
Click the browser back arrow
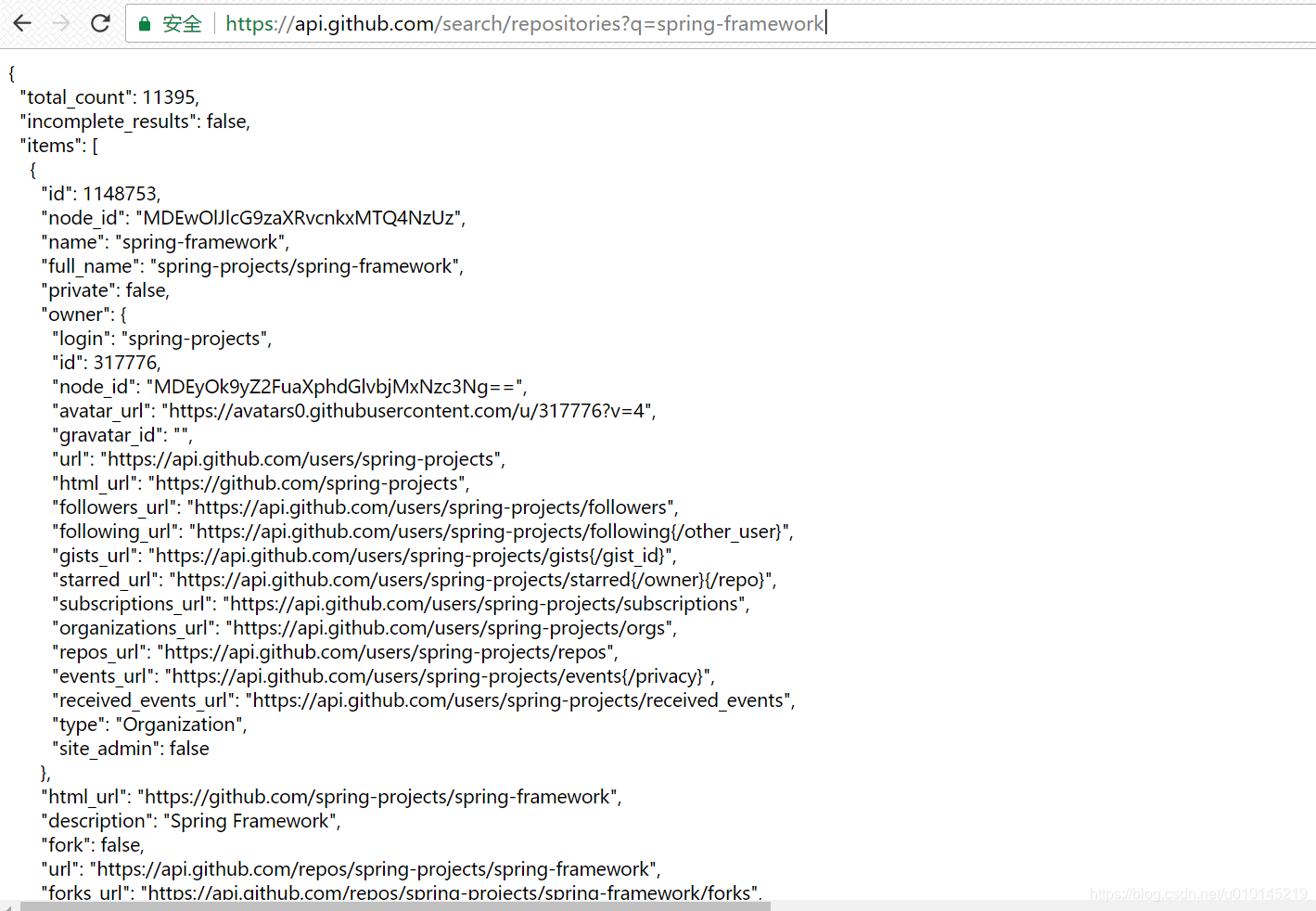22,23
